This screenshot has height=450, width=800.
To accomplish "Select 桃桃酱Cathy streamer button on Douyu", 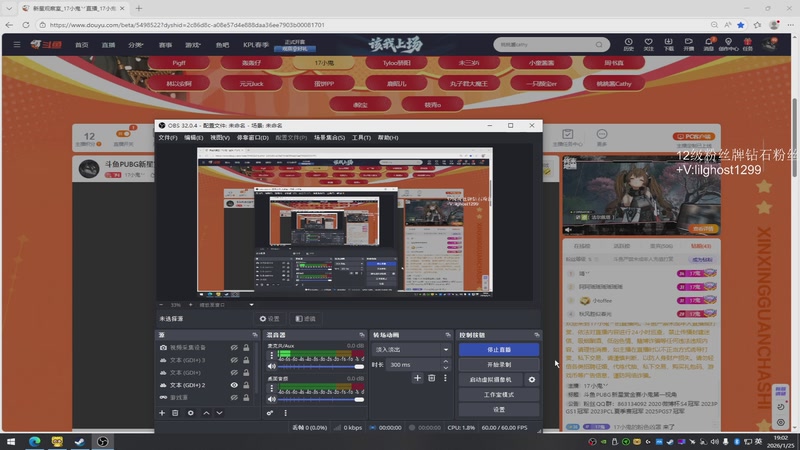I will 614,84.
